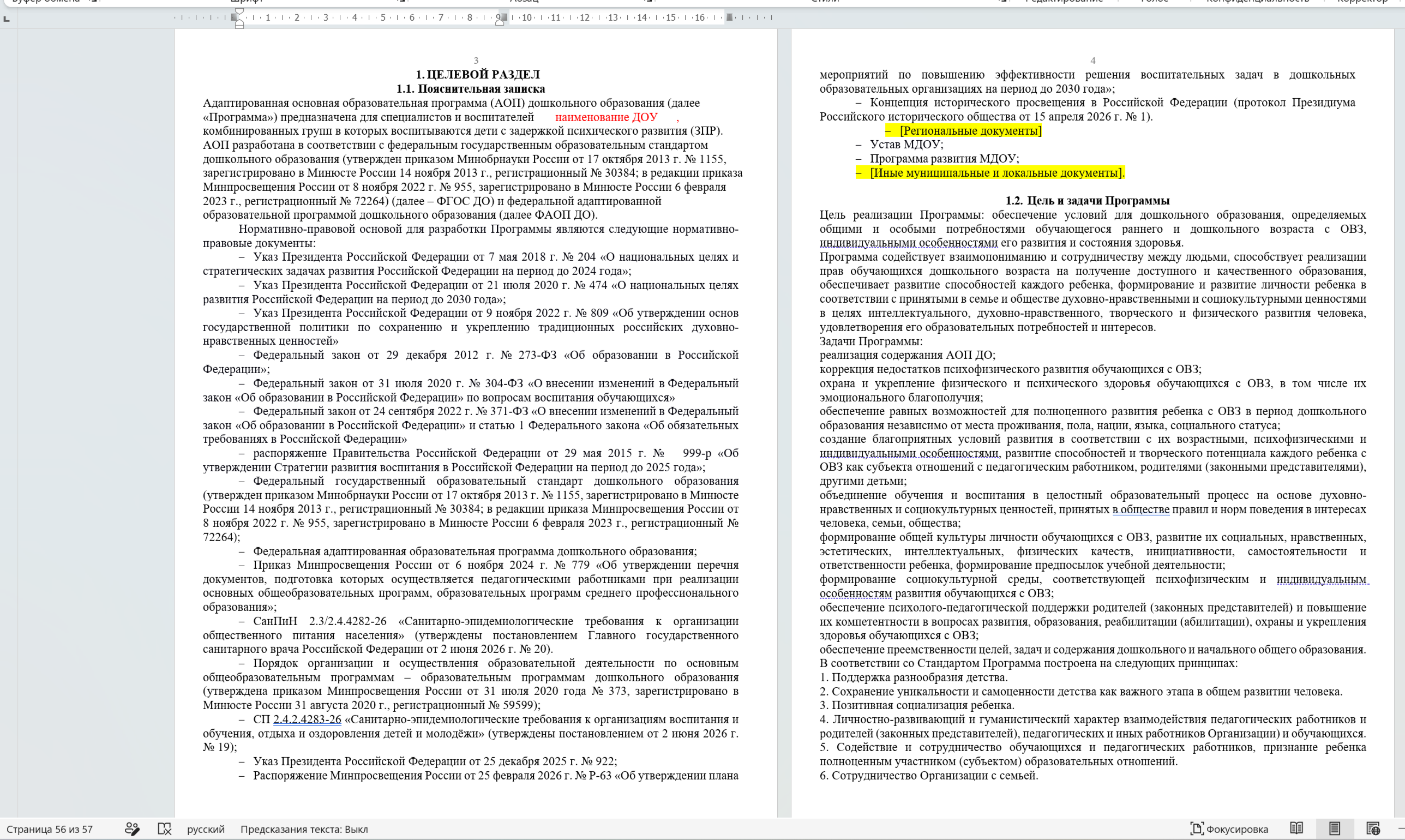Click underlined phrase 'в обществе' on page 4
Screen dimensions: 1405x840
pos(1141,509)
